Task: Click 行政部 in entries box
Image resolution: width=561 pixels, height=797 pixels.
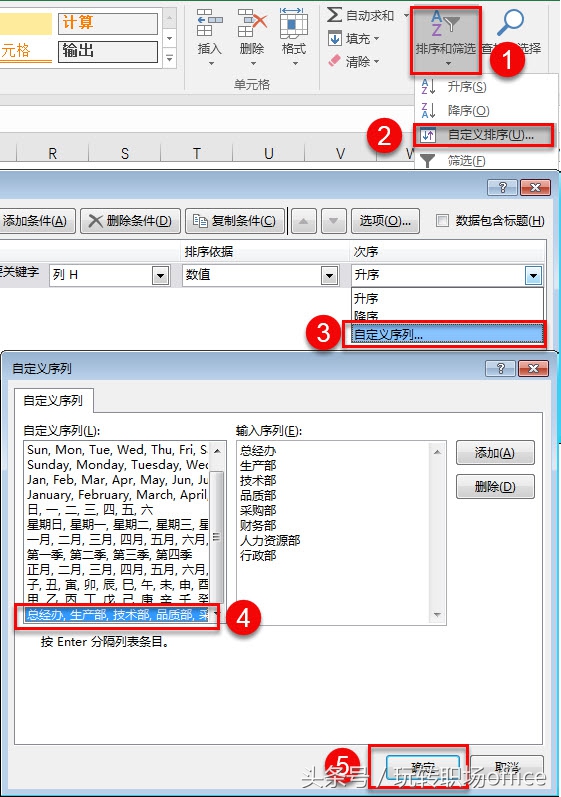Action: (258, 556)
